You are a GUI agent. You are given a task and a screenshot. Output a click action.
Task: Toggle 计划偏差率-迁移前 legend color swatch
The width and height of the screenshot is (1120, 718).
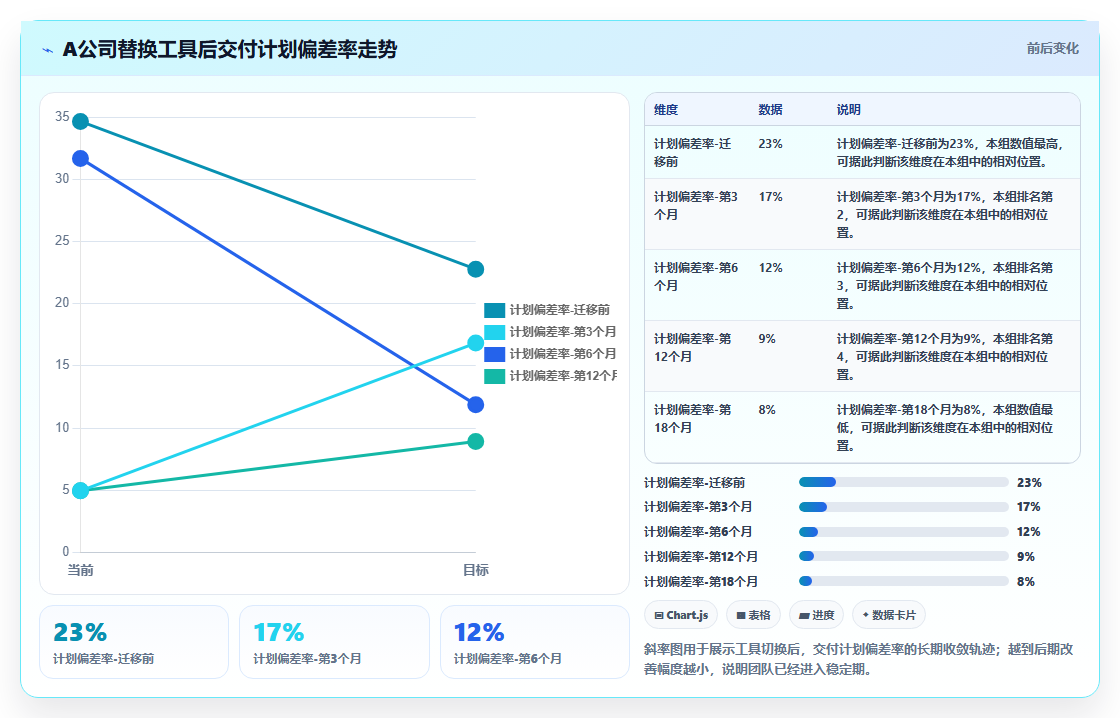coord(494,310)
